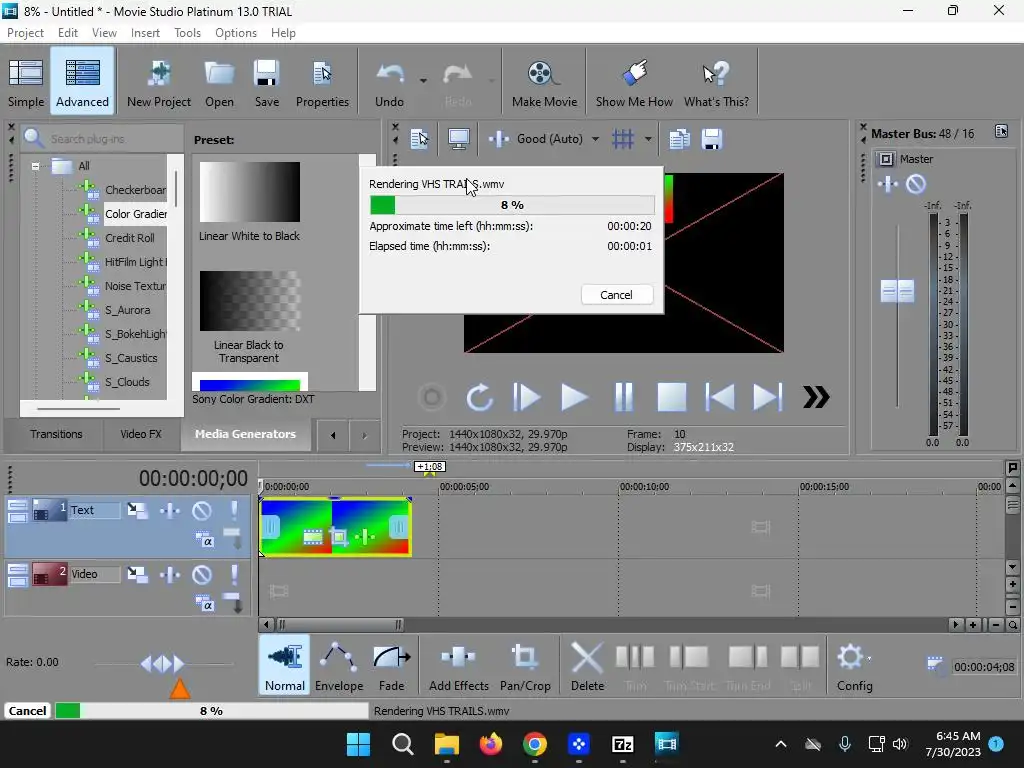
Task: Expand more transport controls chevron
Action: click(x=816, y=397)
